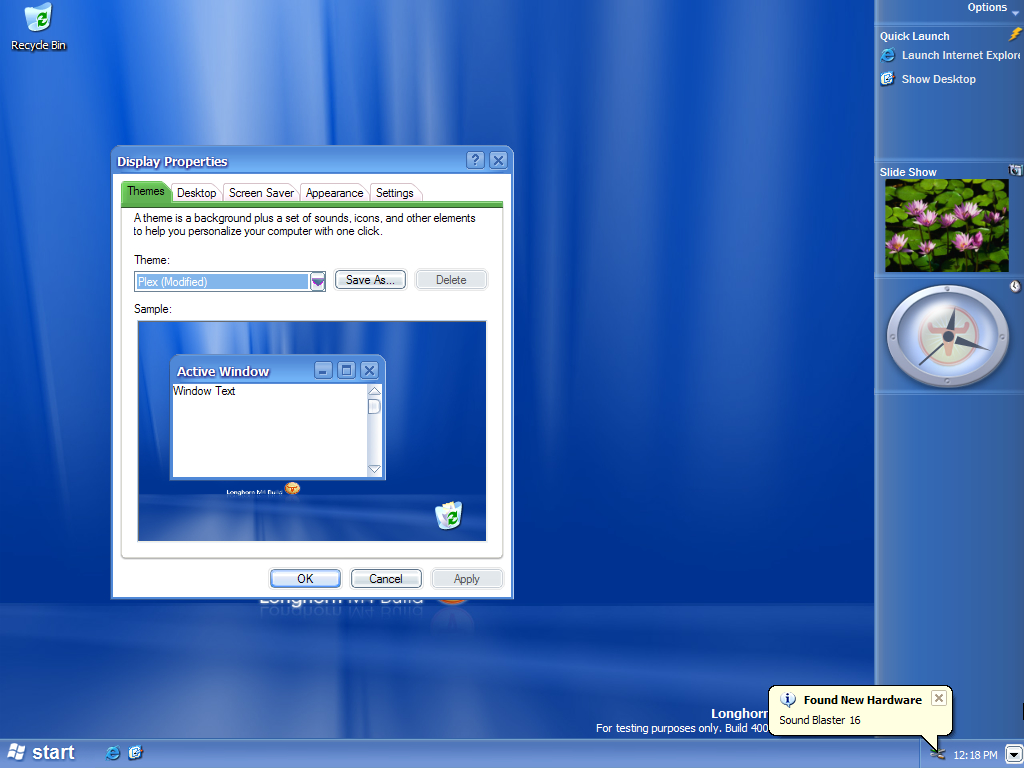1024x768 pixels.
Task: Switch to the Screen Saver tab
Action: click(x=261, y=193)
